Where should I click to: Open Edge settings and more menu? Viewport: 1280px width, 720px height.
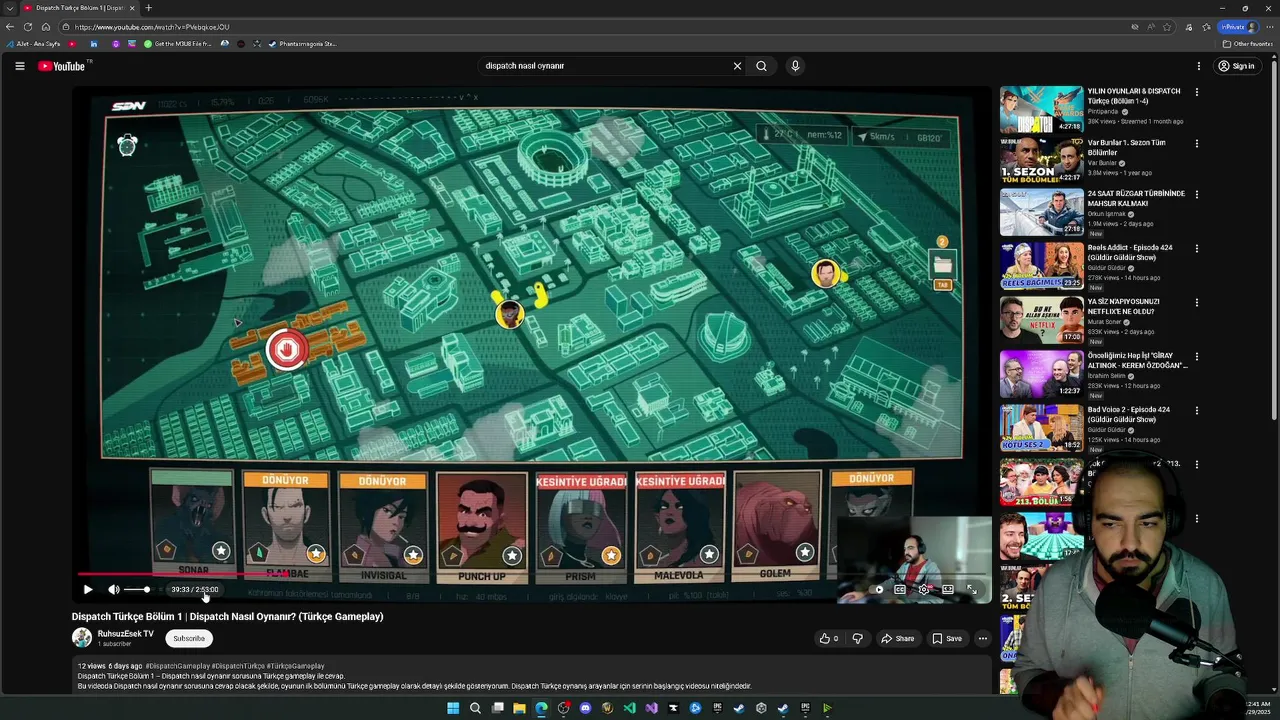click(x=1268, y=27)
